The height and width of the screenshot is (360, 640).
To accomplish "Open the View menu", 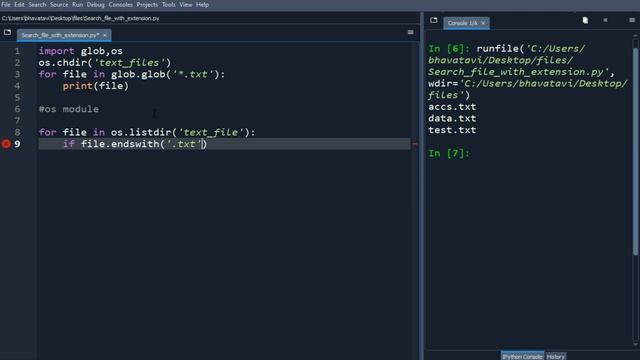I will [x=186, y=5].
